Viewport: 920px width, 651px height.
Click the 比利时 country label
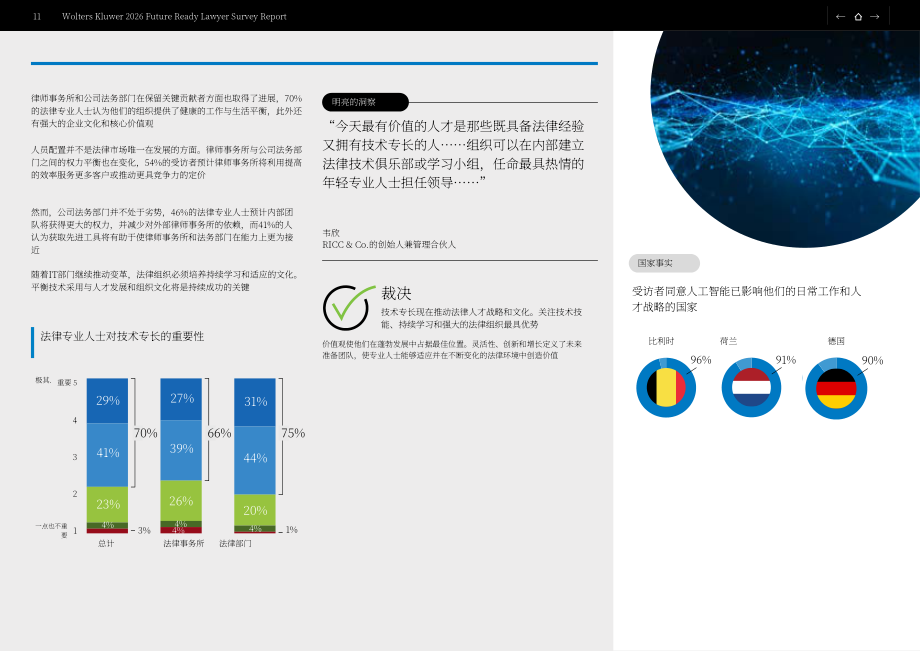tap(661, 341)
